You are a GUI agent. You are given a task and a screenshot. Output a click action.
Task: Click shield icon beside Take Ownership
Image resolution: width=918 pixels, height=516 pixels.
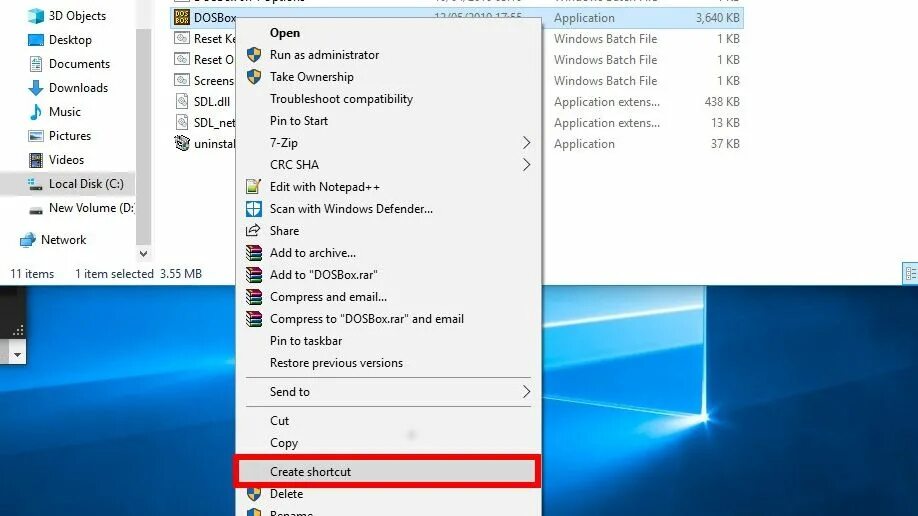[x=254, y=77]
